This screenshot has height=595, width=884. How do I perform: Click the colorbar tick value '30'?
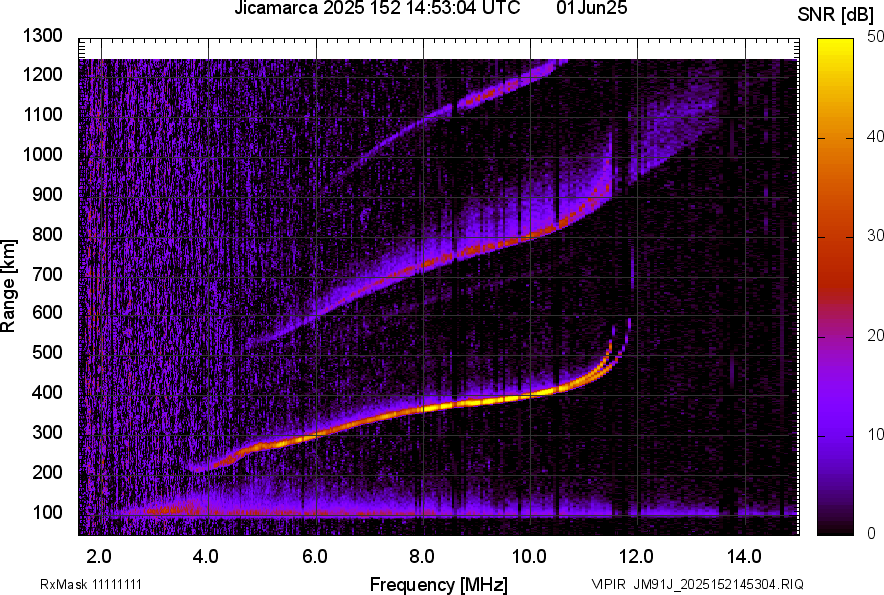[x=876, y=235]
